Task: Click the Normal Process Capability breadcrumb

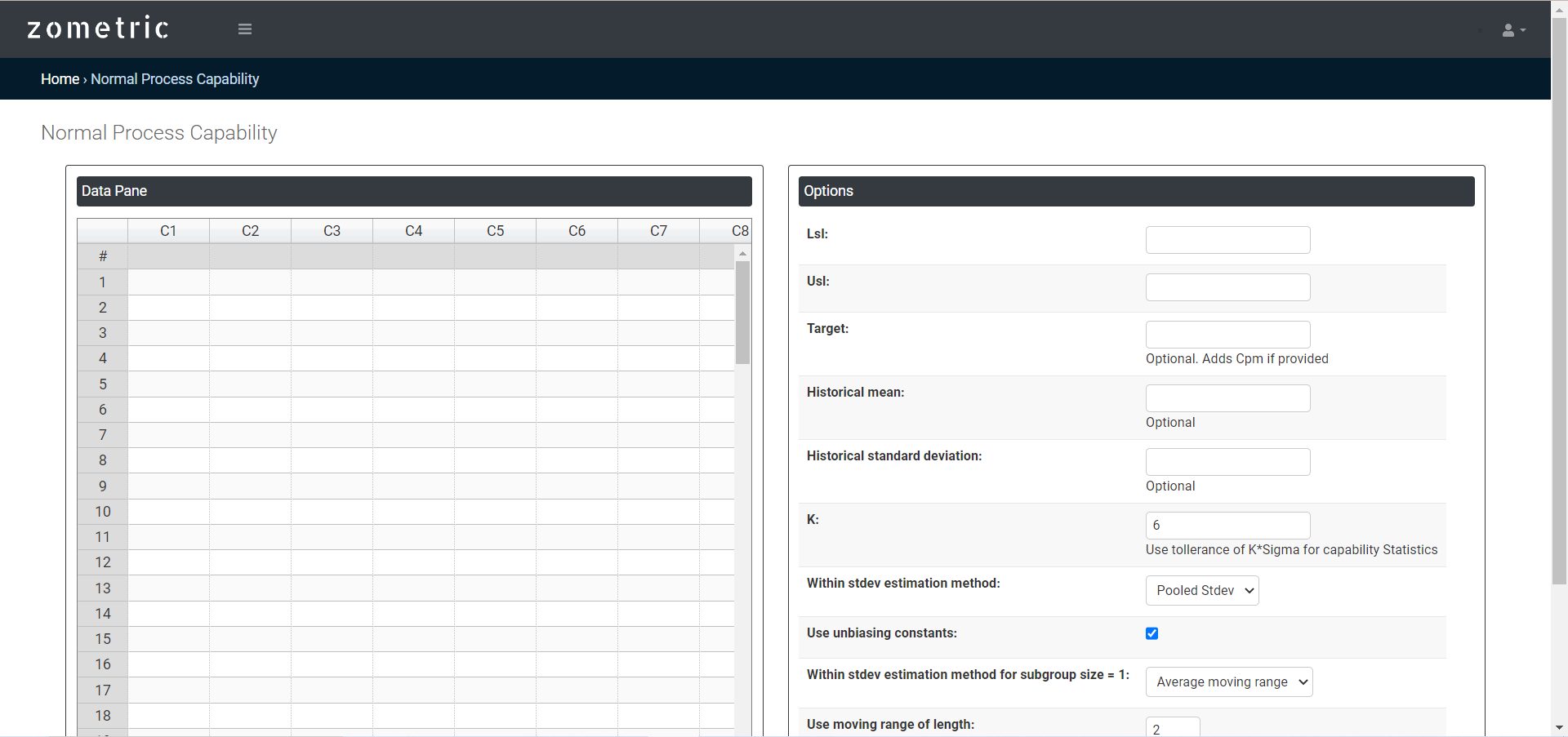Action: coord(175,79)
